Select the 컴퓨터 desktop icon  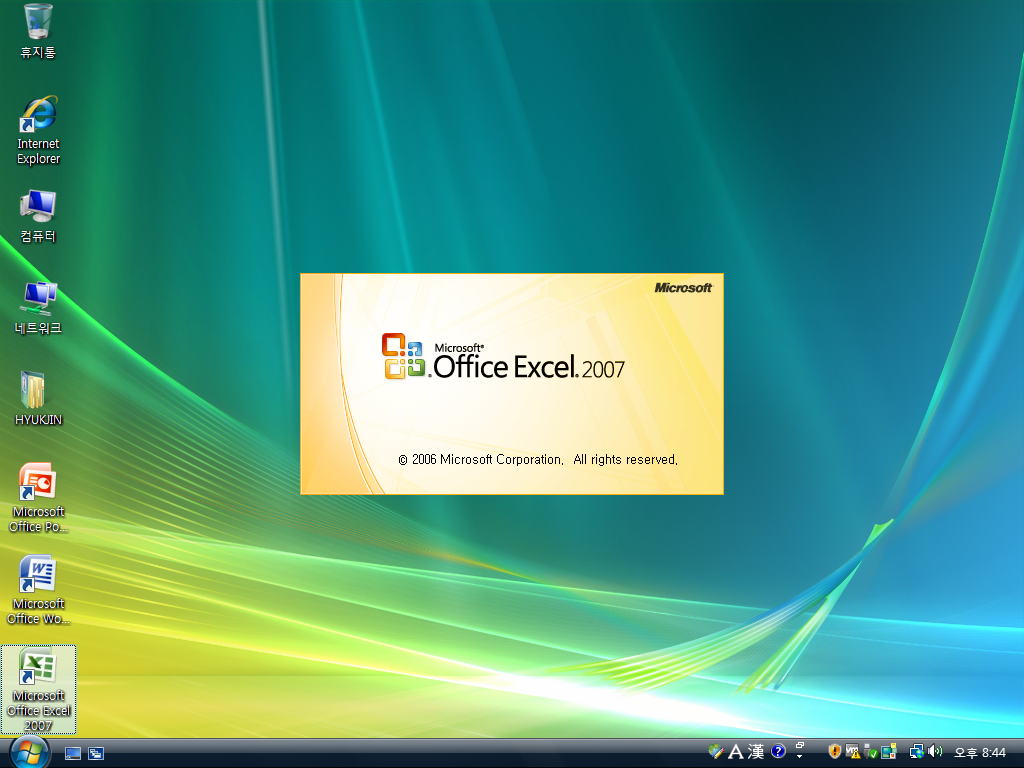[38, 216]
